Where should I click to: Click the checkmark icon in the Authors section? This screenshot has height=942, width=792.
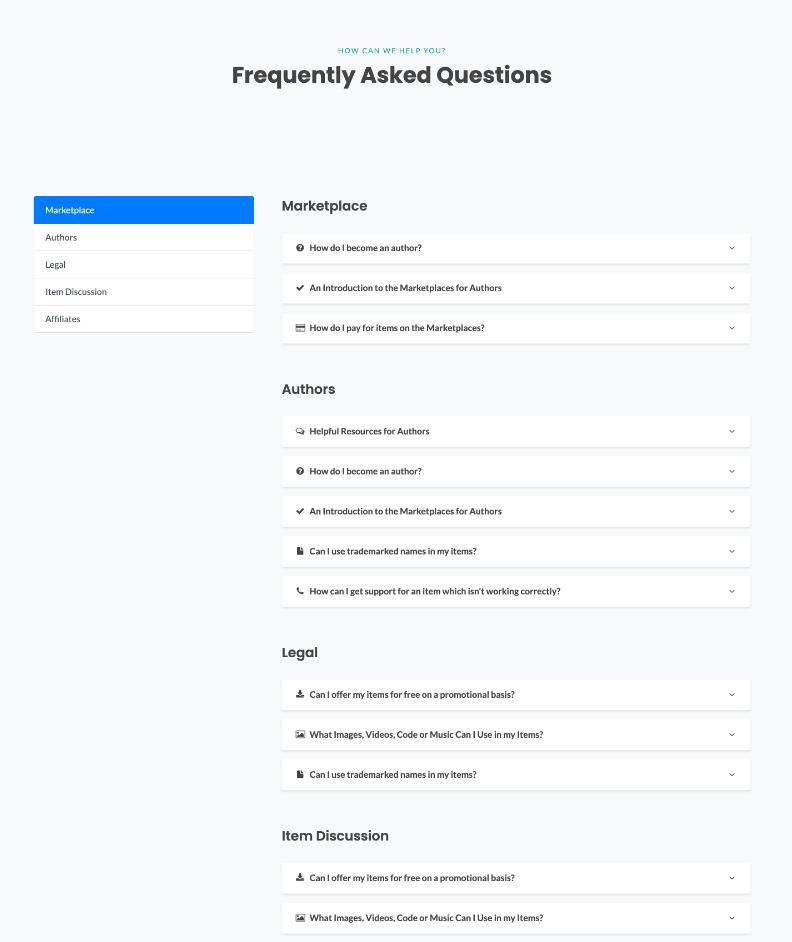coord(300,512)
